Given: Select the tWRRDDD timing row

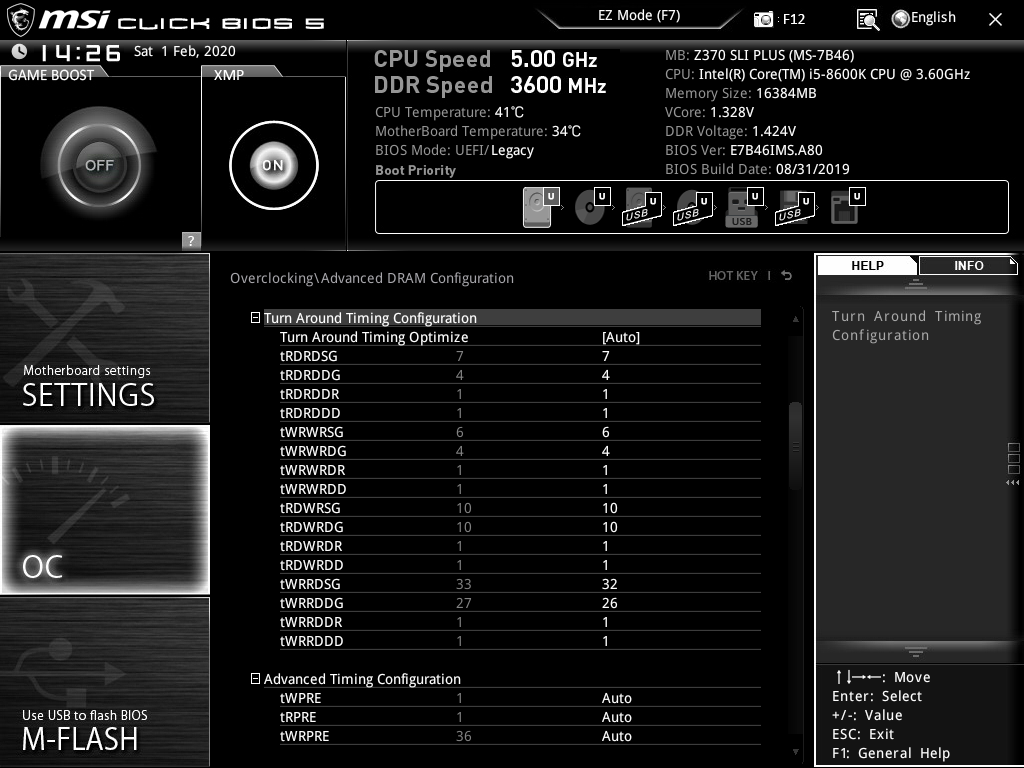Looking at the screenshot, I should (520, 640).
